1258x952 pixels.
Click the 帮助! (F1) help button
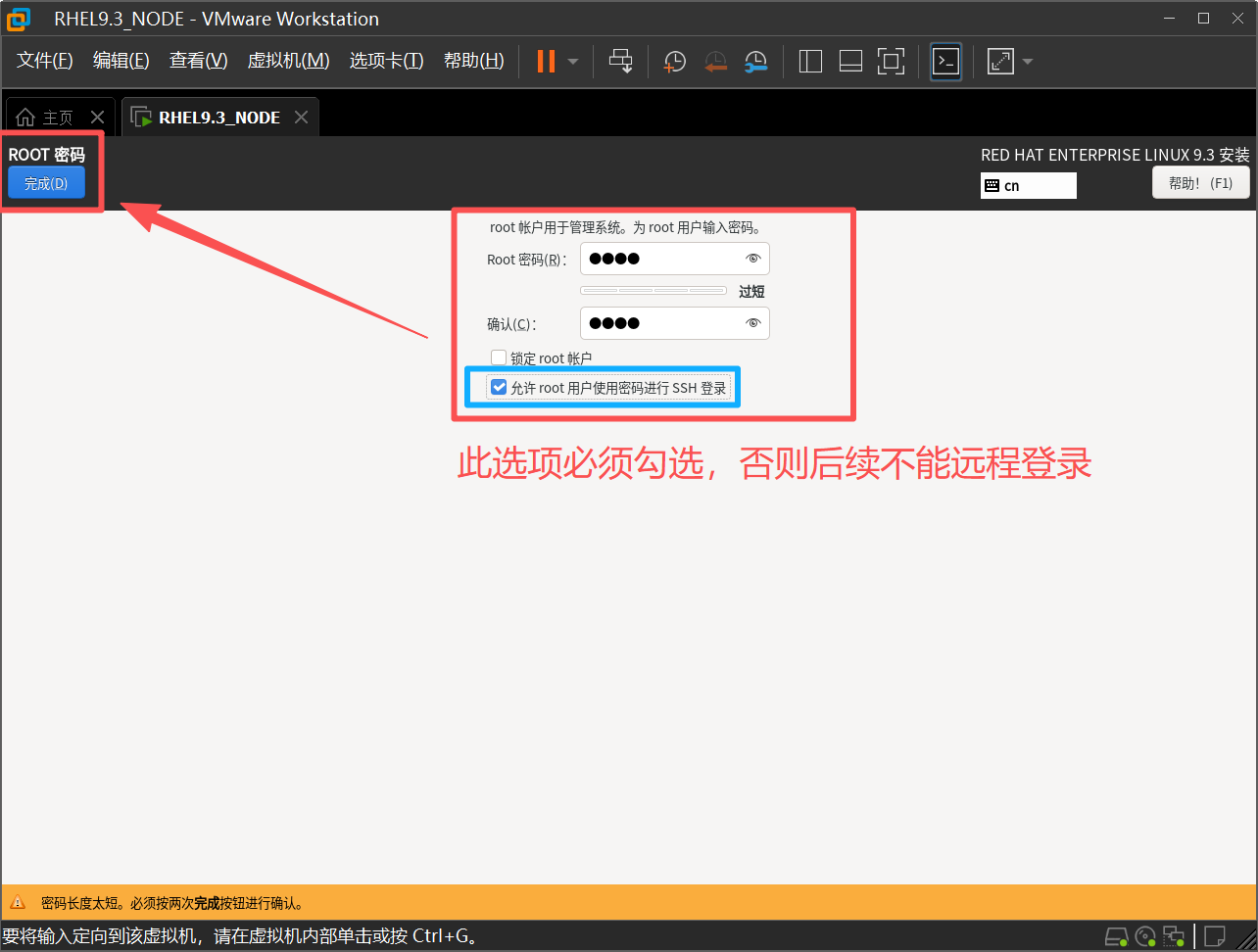[x=1201, y=183]
